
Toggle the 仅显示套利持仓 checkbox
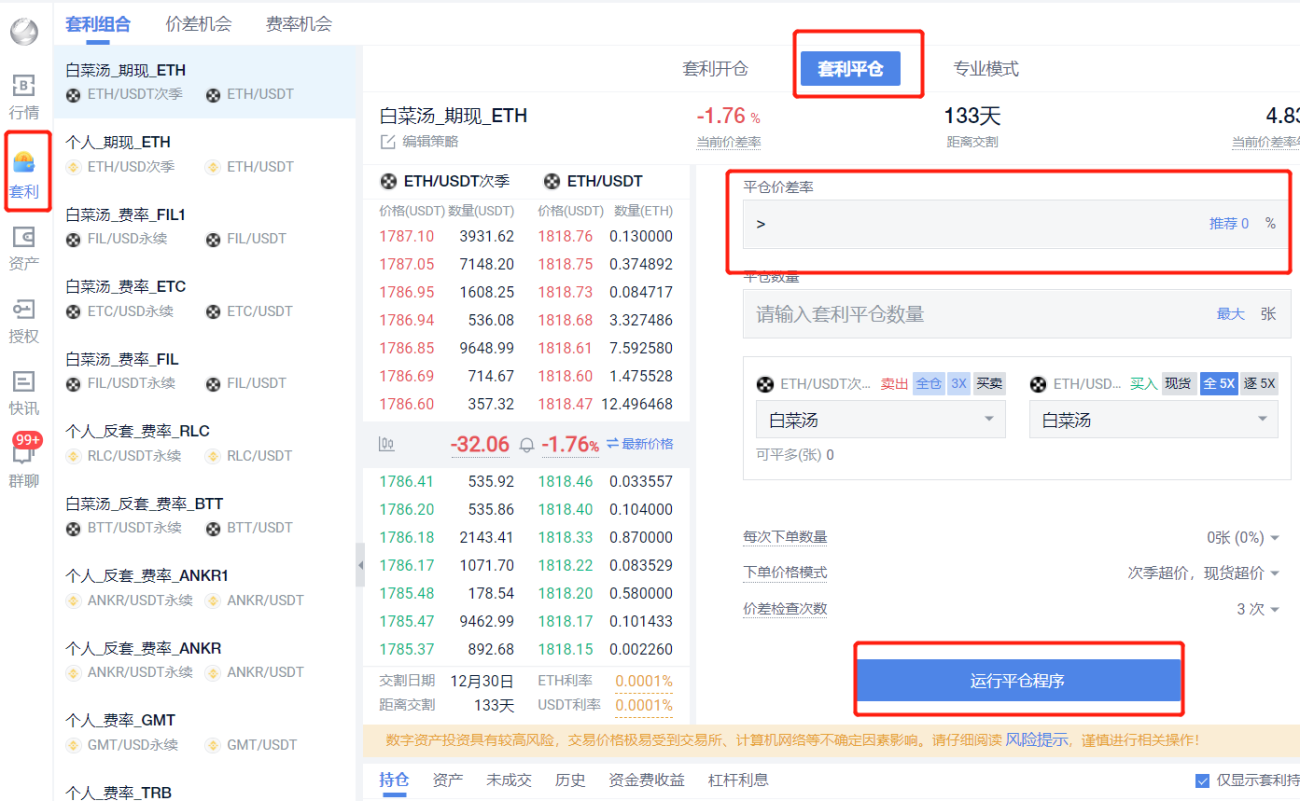pyautogui.click(x=1203, y=781)
